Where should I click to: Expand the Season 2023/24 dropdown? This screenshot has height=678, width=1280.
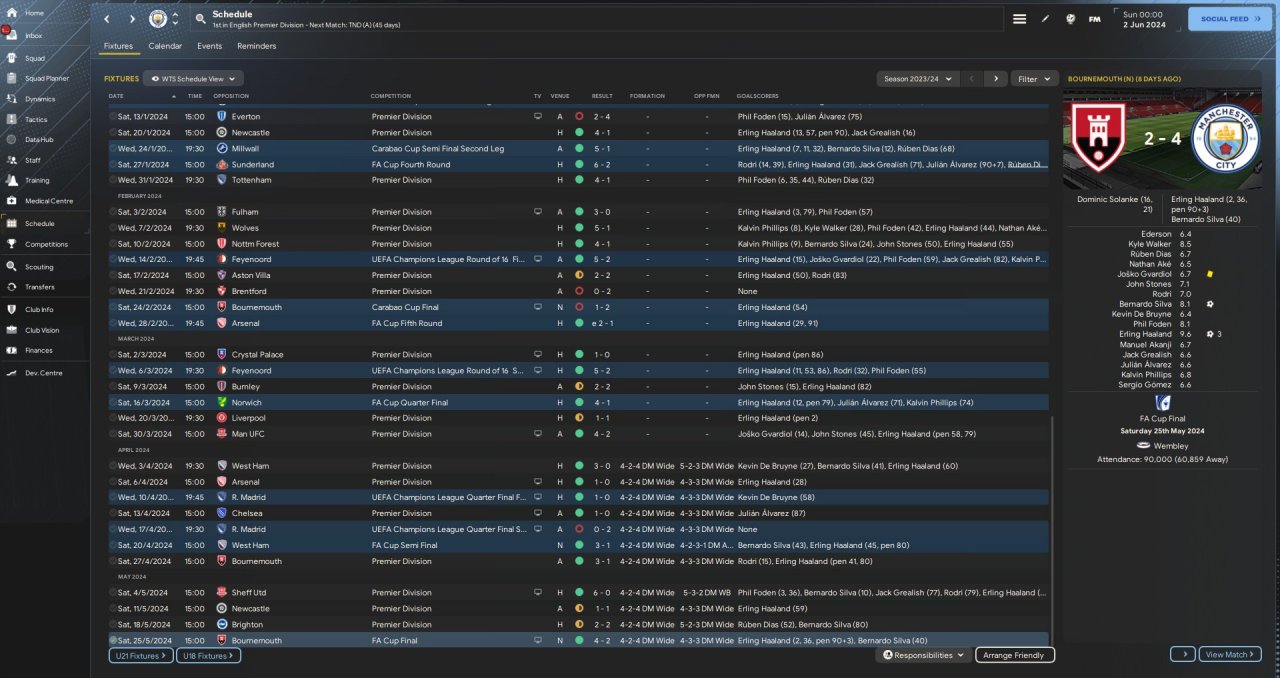coord(917,78)
